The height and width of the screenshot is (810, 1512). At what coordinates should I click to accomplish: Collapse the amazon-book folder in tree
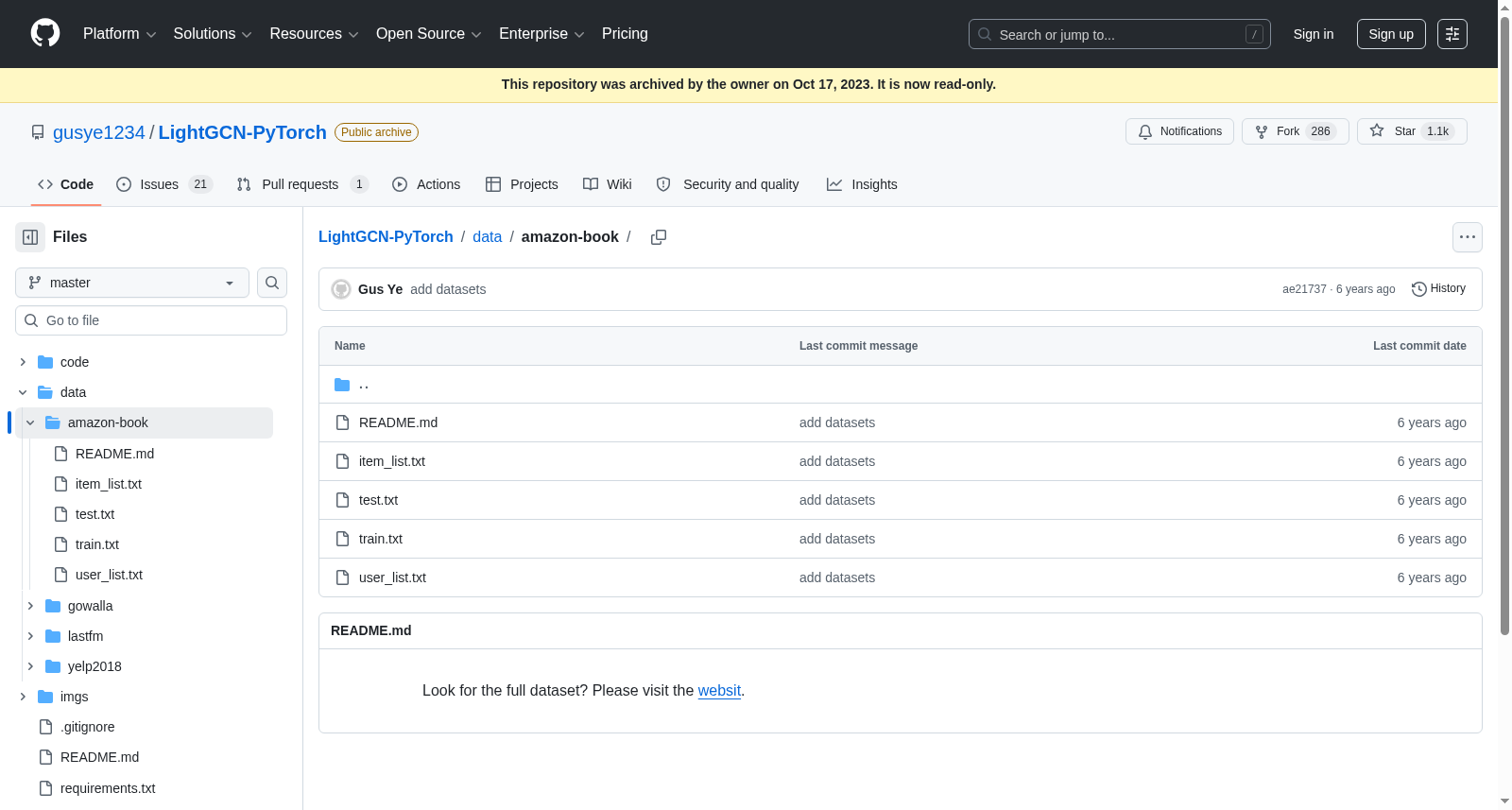click(30, 422)
